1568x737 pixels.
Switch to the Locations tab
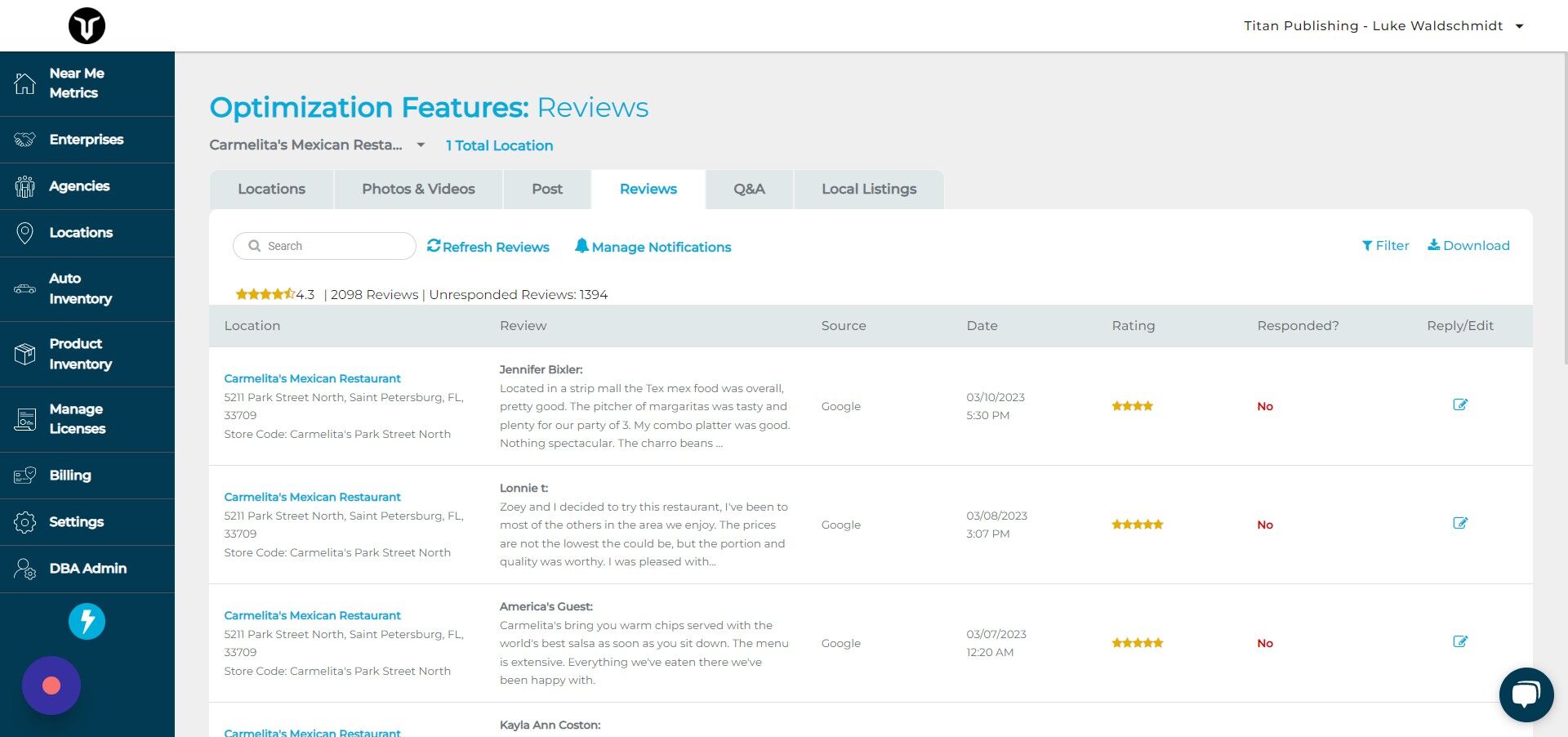(271, 190)
